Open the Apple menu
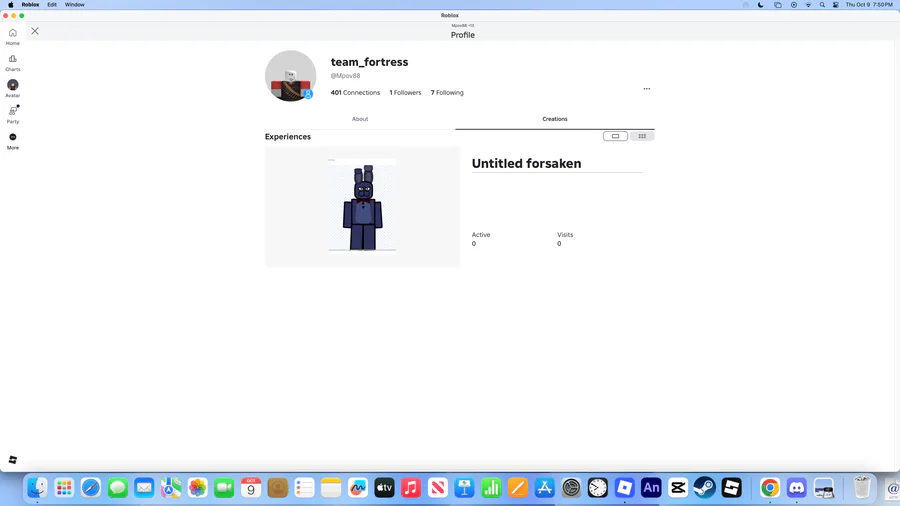 point(10,5)
